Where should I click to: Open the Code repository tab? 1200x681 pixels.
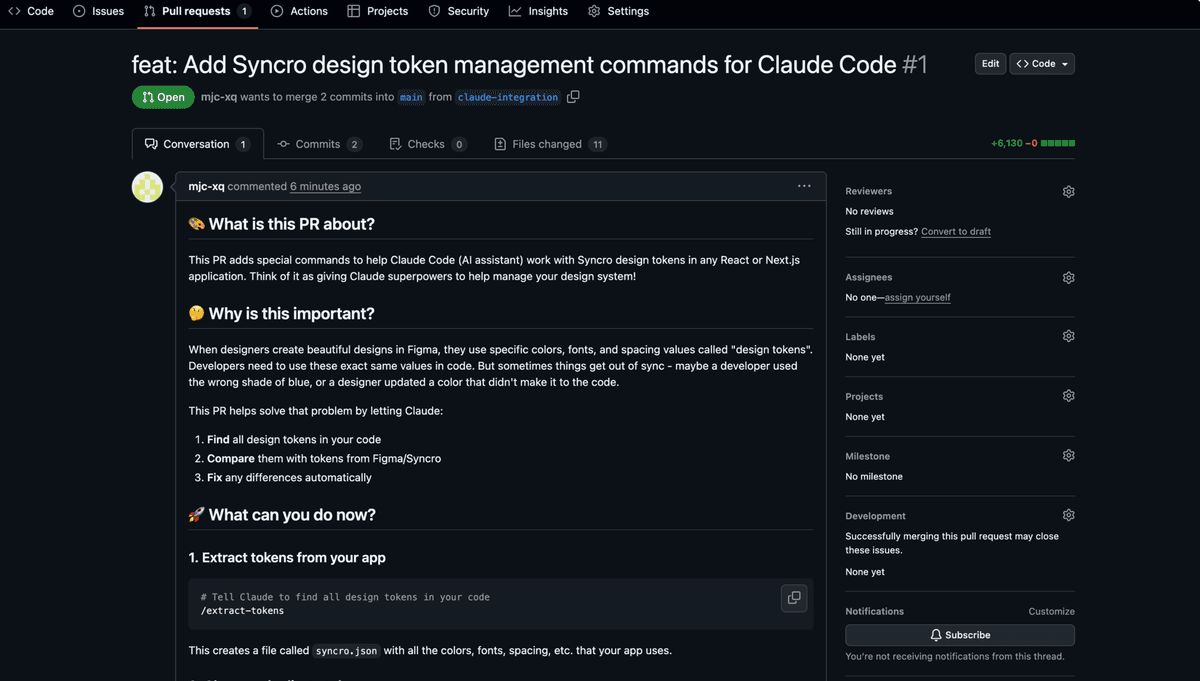[x=30, y=11]
